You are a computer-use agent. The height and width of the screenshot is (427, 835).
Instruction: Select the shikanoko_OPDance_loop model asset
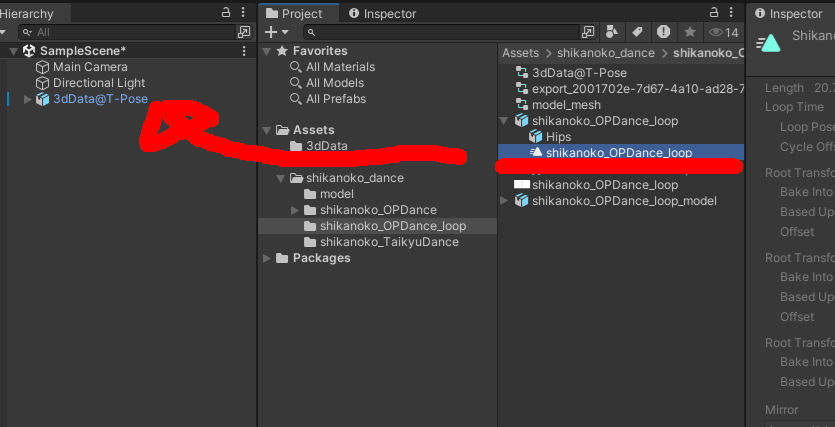coord(605,121)
